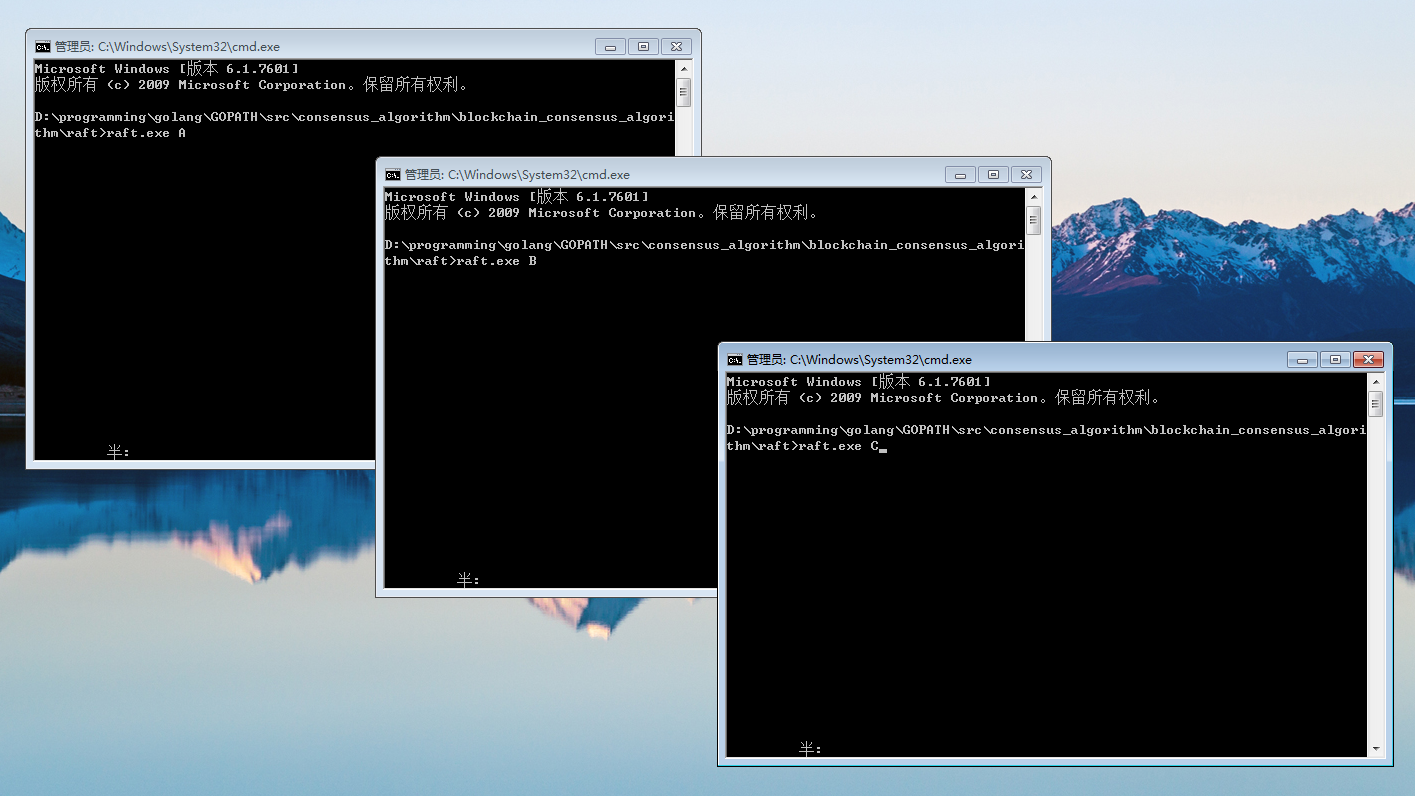Image resolution: width=1415 pixels, height=796 pixels.
Task: Open the system menu icon of raft.exe A window
Action: point(41,46)
